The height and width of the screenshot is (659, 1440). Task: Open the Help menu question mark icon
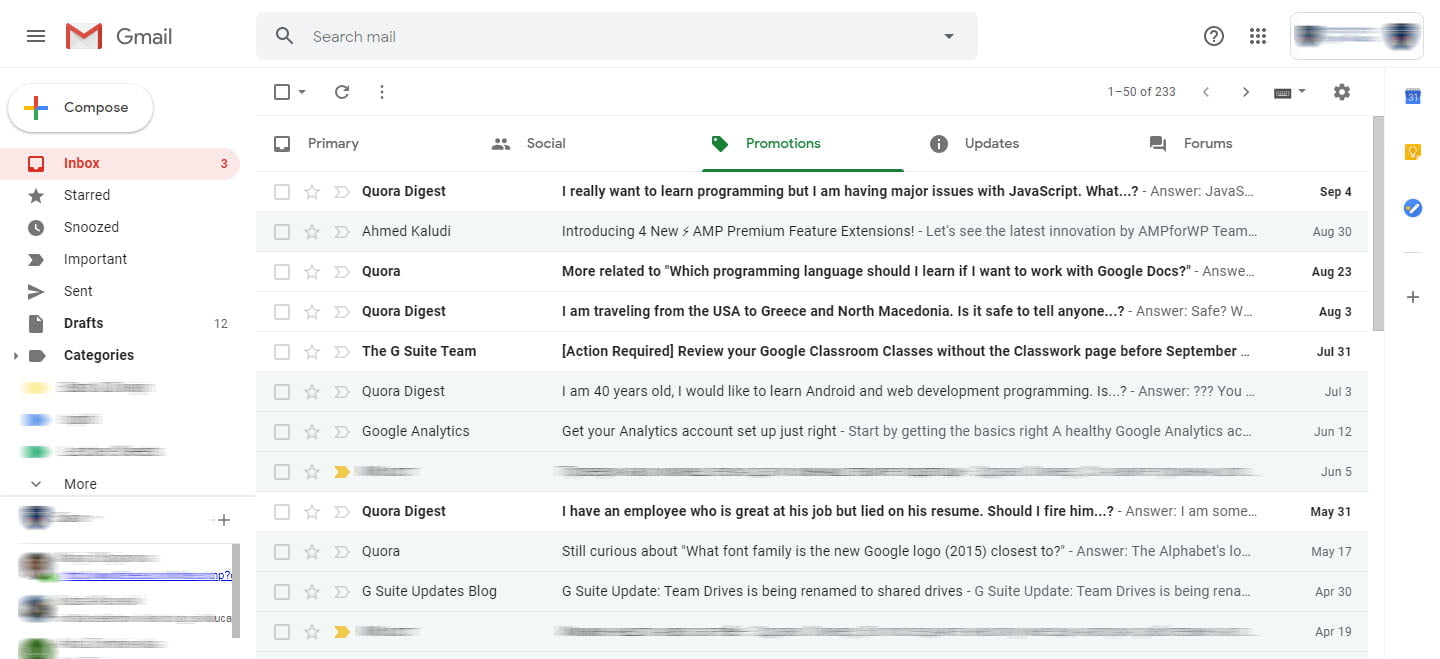click(x=1213, y=36)
